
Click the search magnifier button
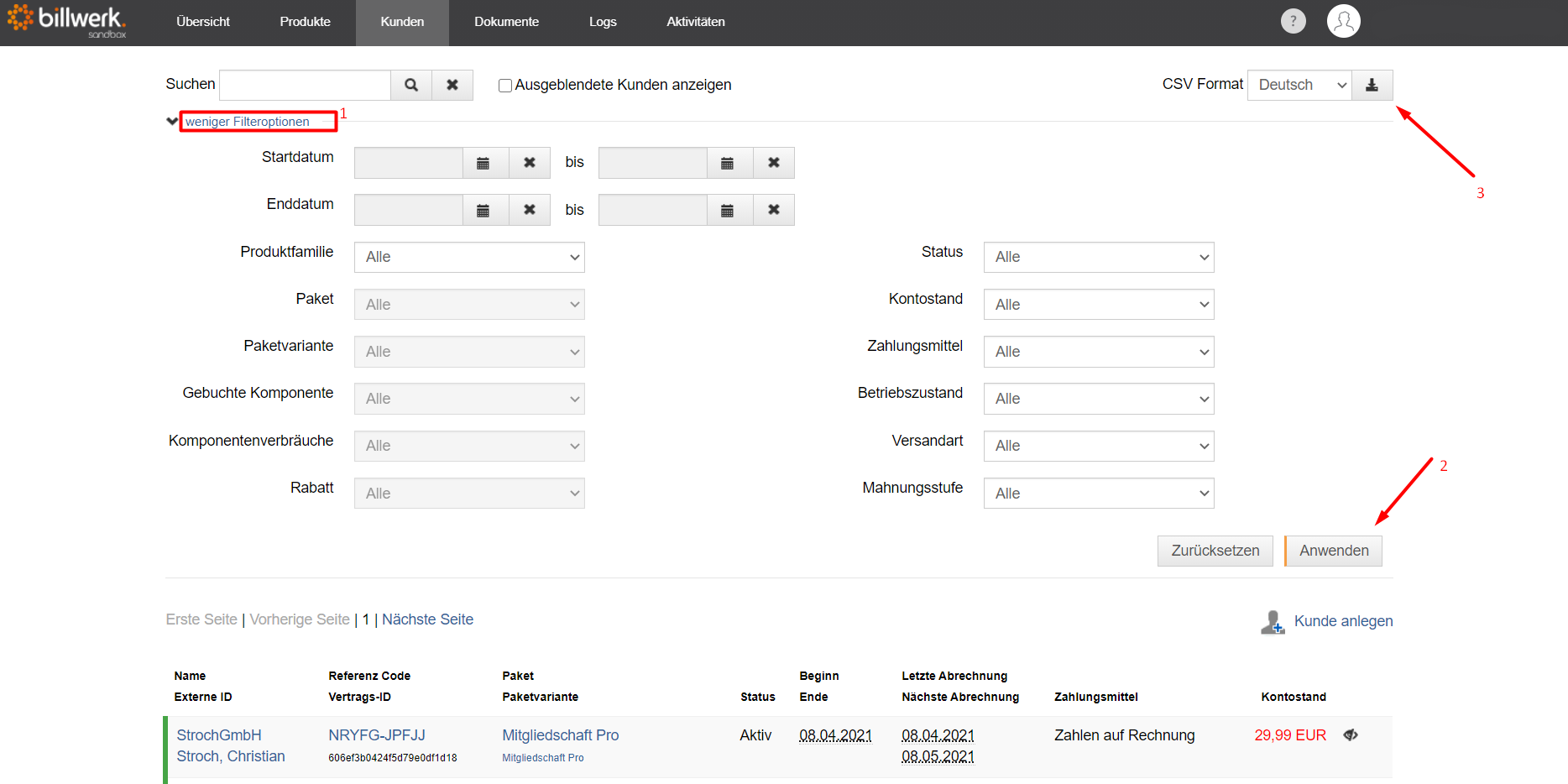click(411, 85)
